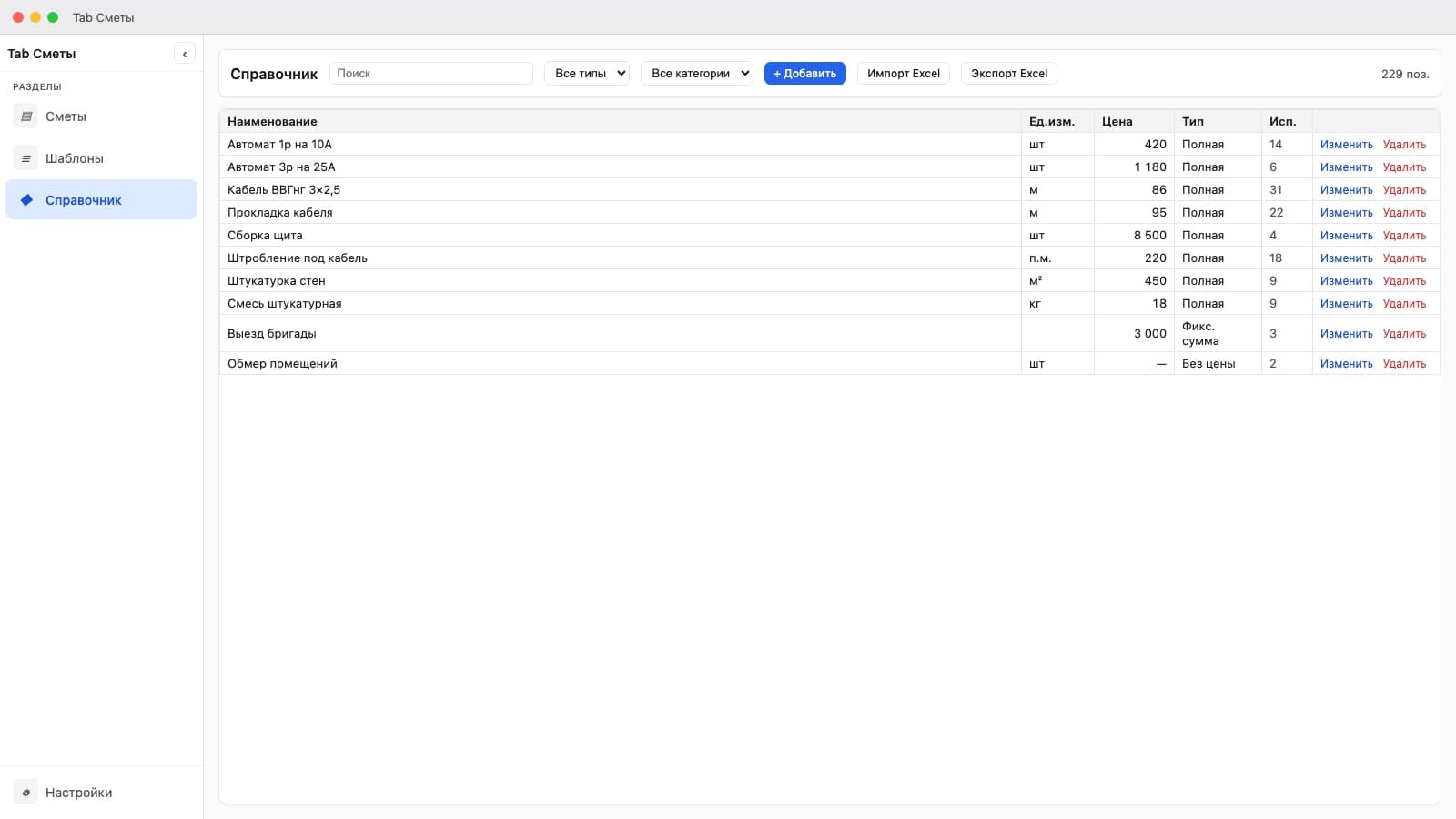Viewport: 1456px width, 819px height.
Task: Click the Импорт Excel button
Action: tap(904, 74)
